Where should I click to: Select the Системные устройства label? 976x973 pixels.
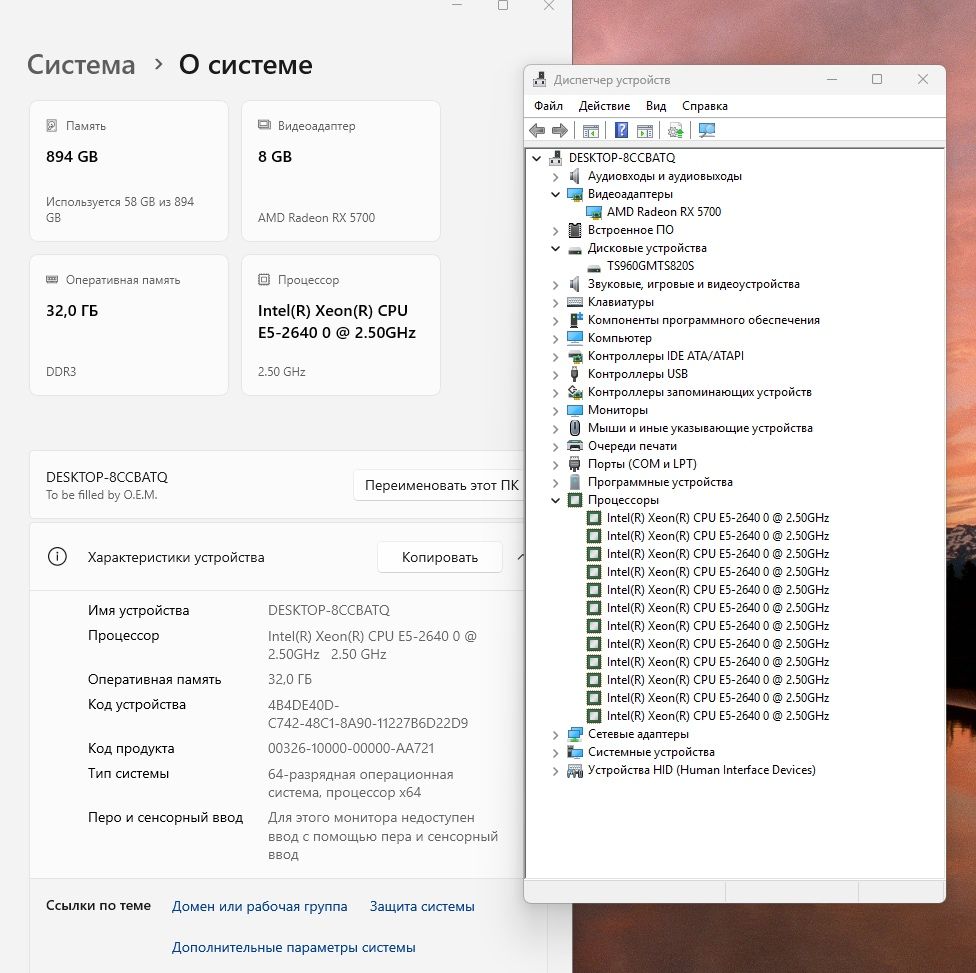pos(651,752)
